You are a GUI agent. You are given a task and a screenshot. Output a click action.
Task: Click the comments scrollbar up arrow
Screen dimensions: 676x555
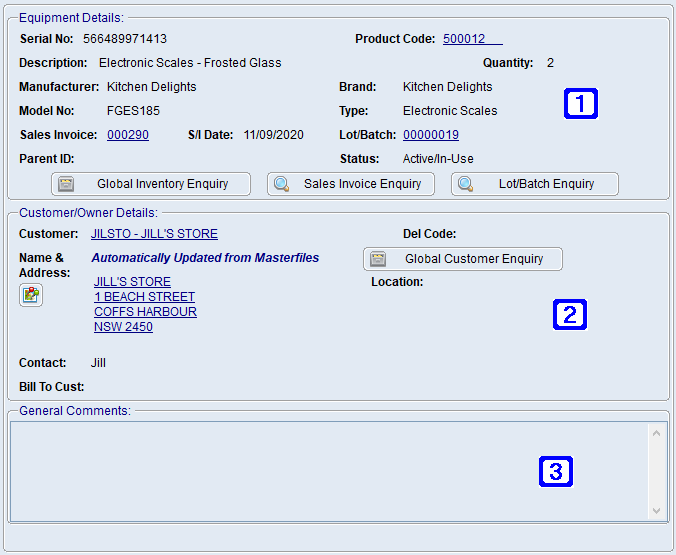coord(657,433)
